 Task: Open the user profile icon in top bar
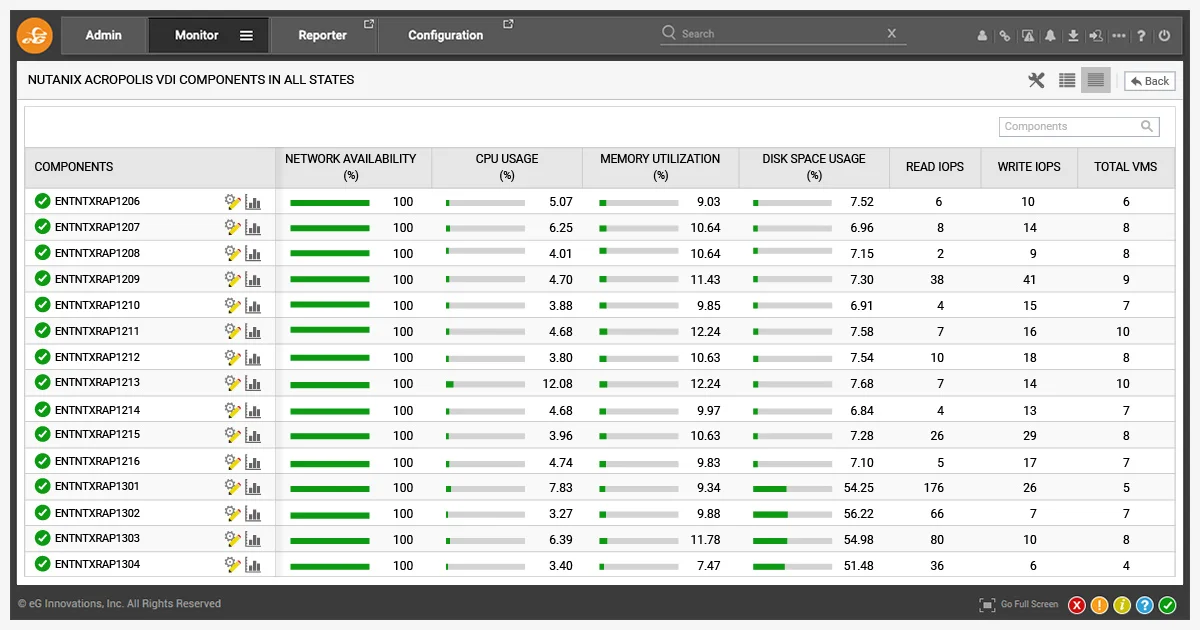point(982,36)
